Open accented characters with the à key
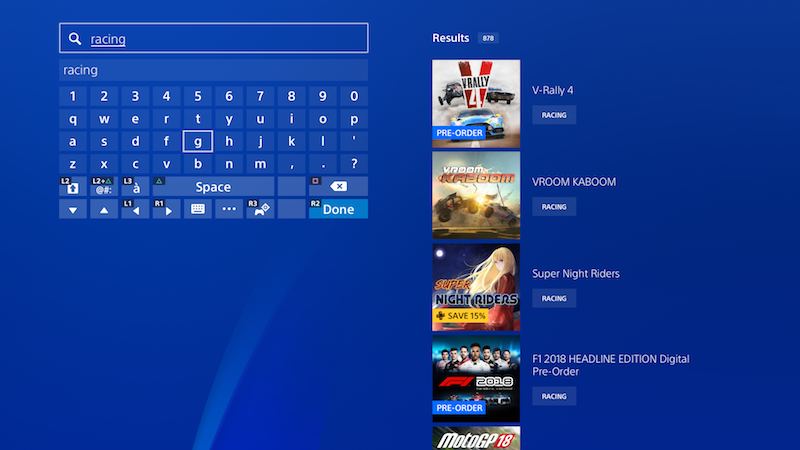 [x=135, y=187]
